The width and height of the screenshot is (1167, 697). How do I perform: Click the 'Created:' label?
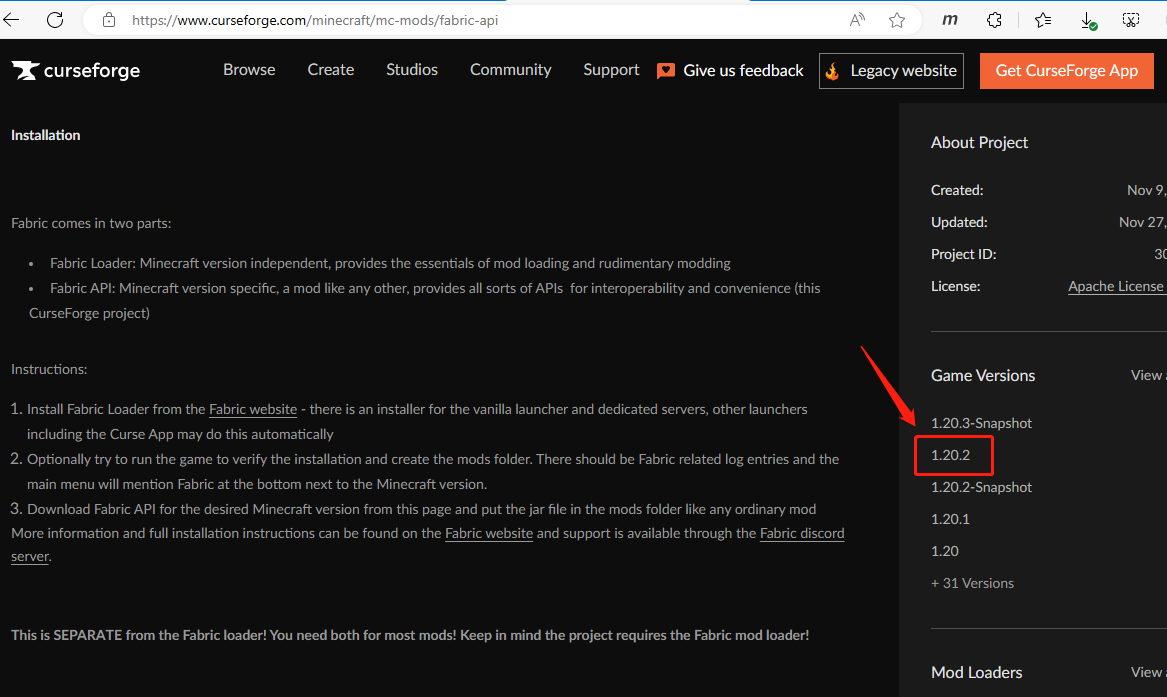[x=957, y=190]
